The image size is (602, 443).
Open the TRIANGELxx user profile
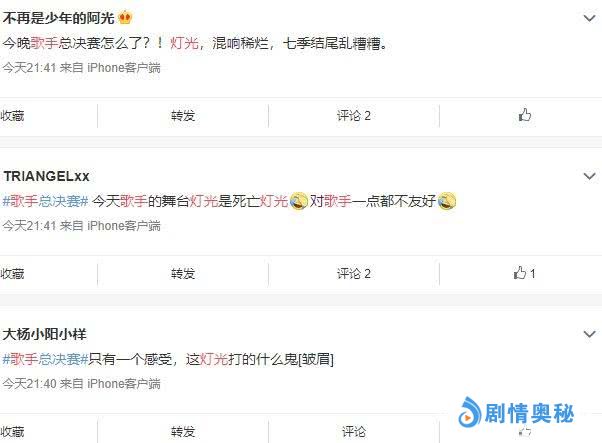pyautogui.click(x=46, y=176)
